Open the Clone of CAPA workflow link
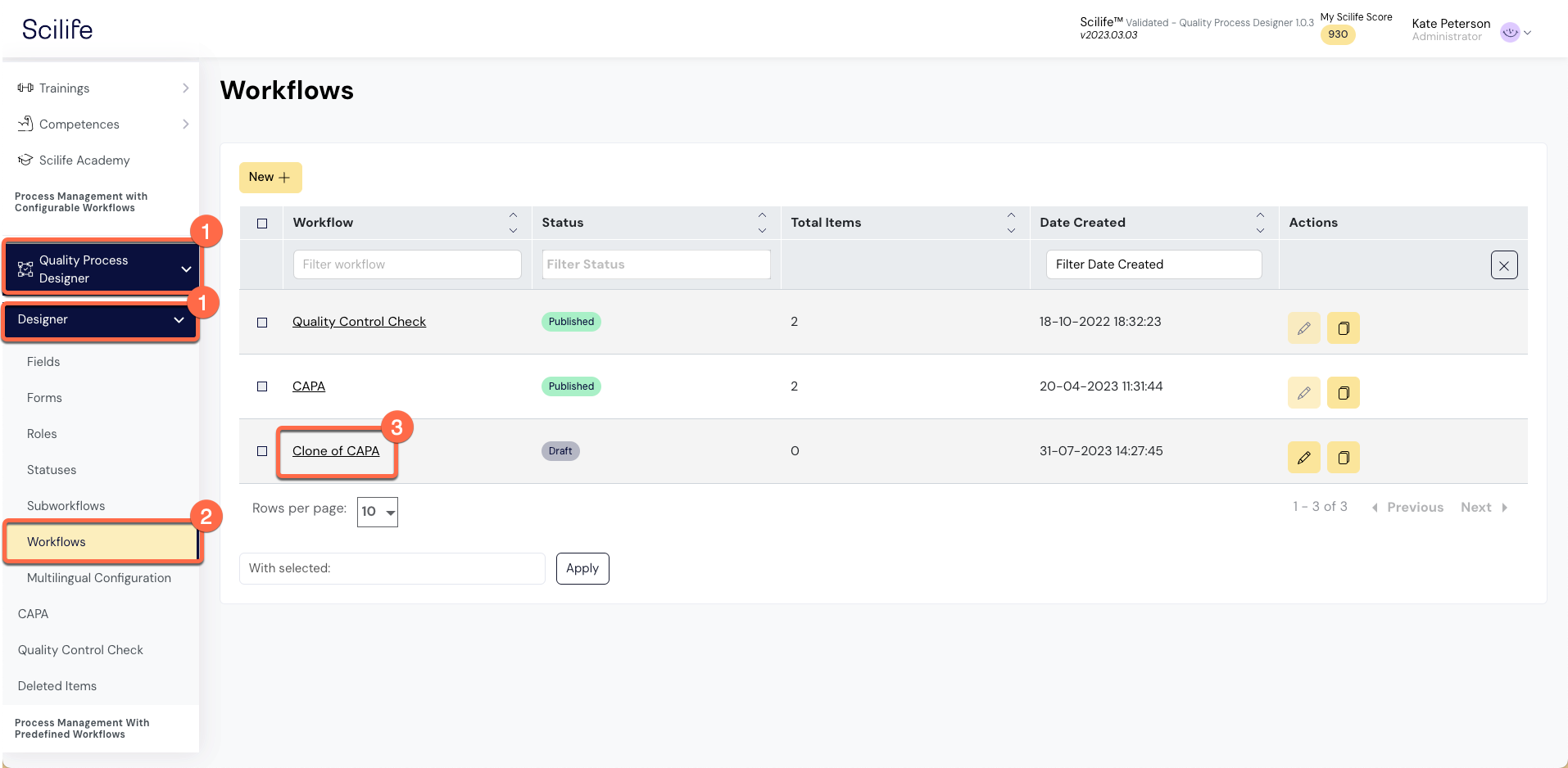This screenshot has width=1568, height=768. point(336,451)
